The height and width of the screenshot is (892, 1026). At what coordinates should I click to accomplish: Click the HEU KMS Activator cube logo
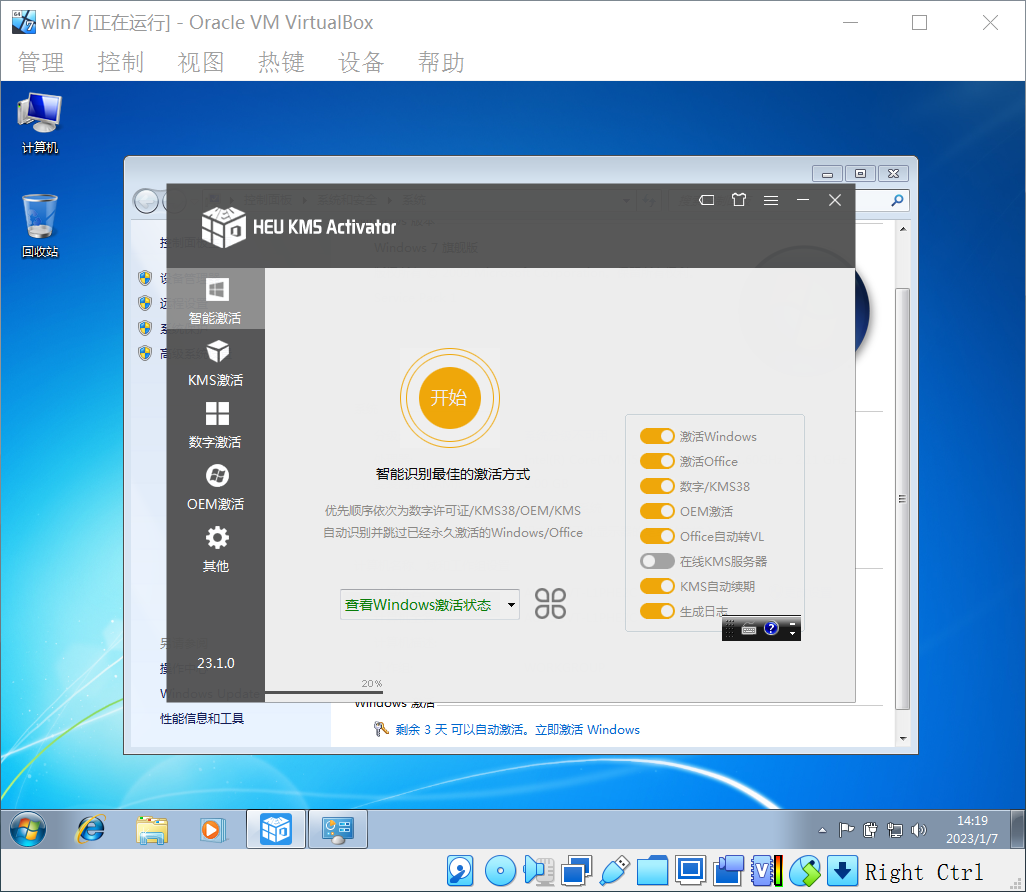(223, 227)
